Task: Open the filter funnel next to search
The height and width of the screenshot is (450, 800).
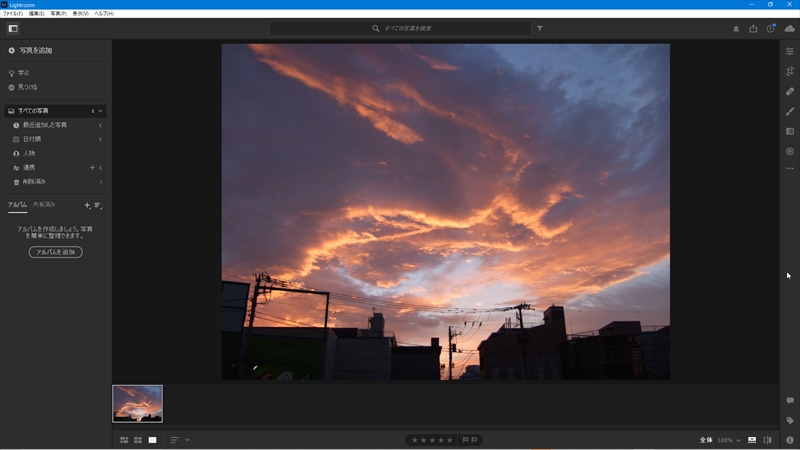Action: pyautogui.click(x=540, y=29)
